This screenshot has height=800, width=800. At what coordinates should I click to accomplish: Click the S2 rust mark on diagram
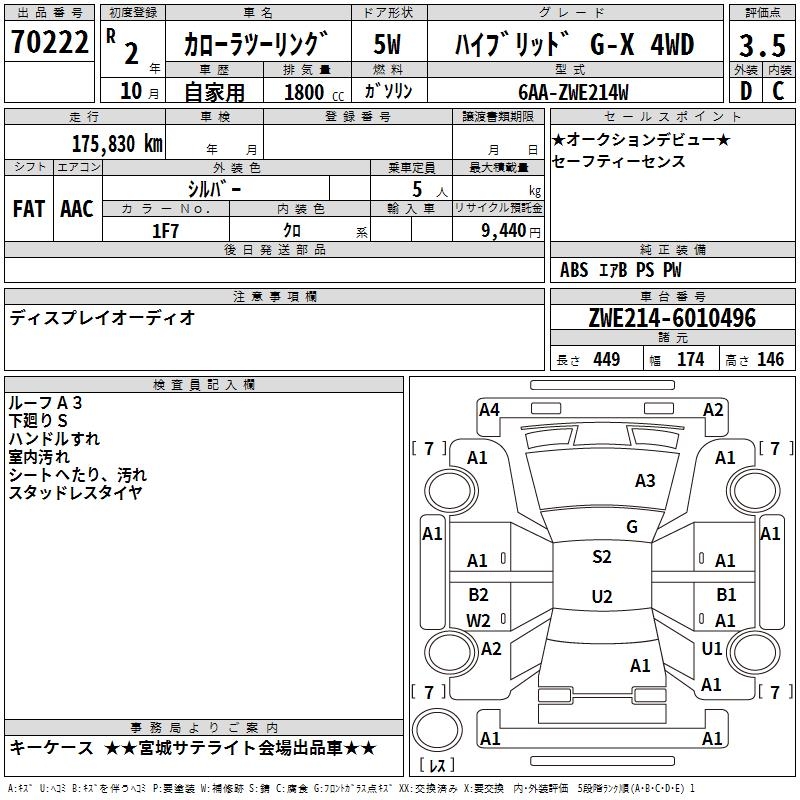click(601, 557)
